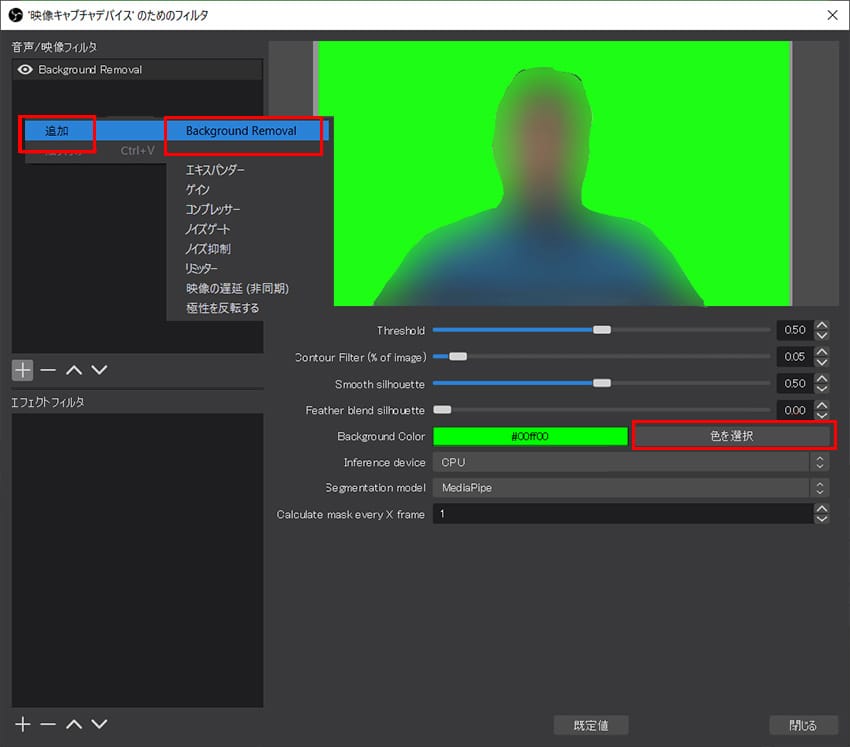Screen dimensions: 850x747
Task: Move effect filter up with bottom arrow
Action: click(73, 724)
